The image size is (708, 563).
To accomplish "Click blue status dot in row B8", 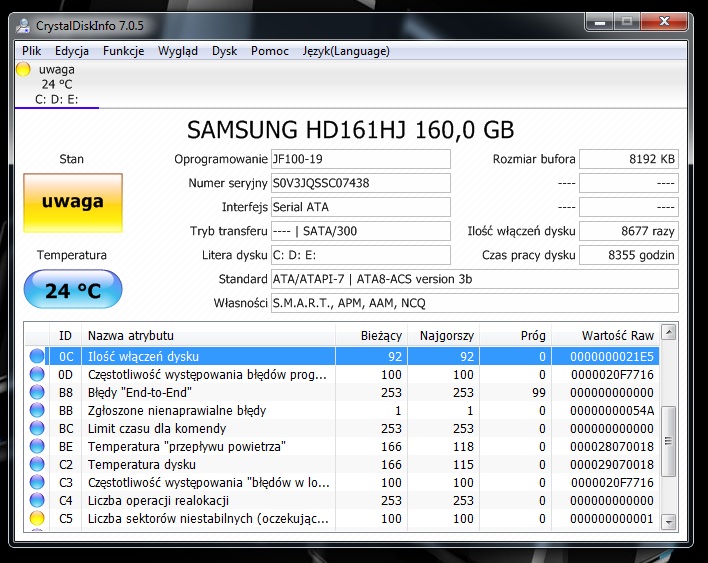I will tap(37, 392).
